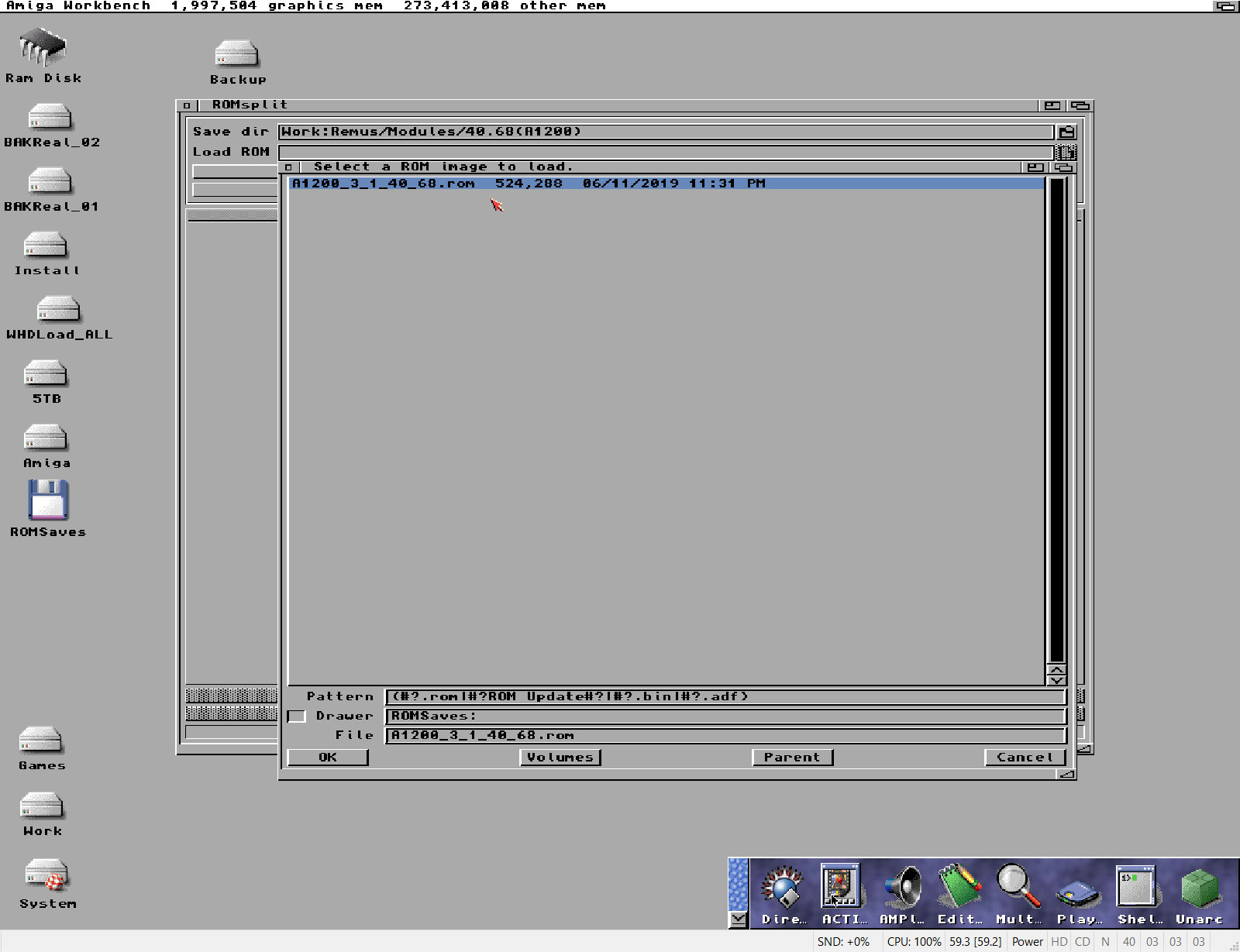The image size is (1240, 952).
Task: Click the SND: +0% status entry
Action: 843,942
